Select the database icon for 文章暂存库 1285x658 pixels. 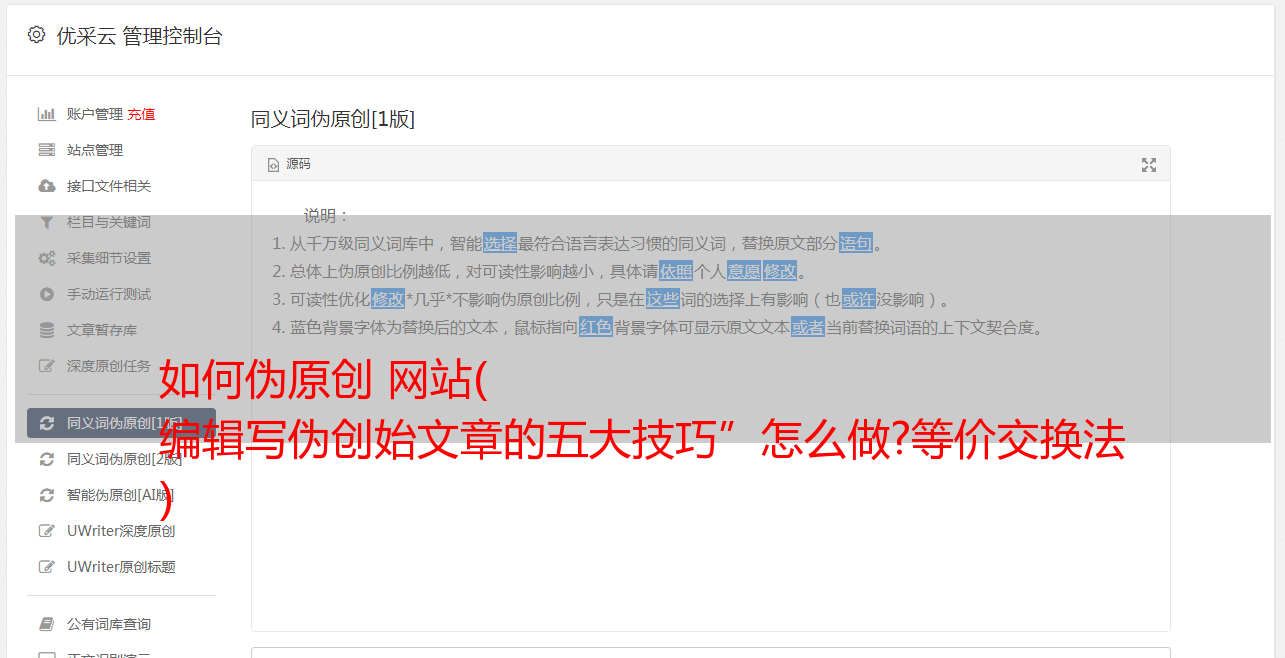pyautogui.click(x=46, y=330)
